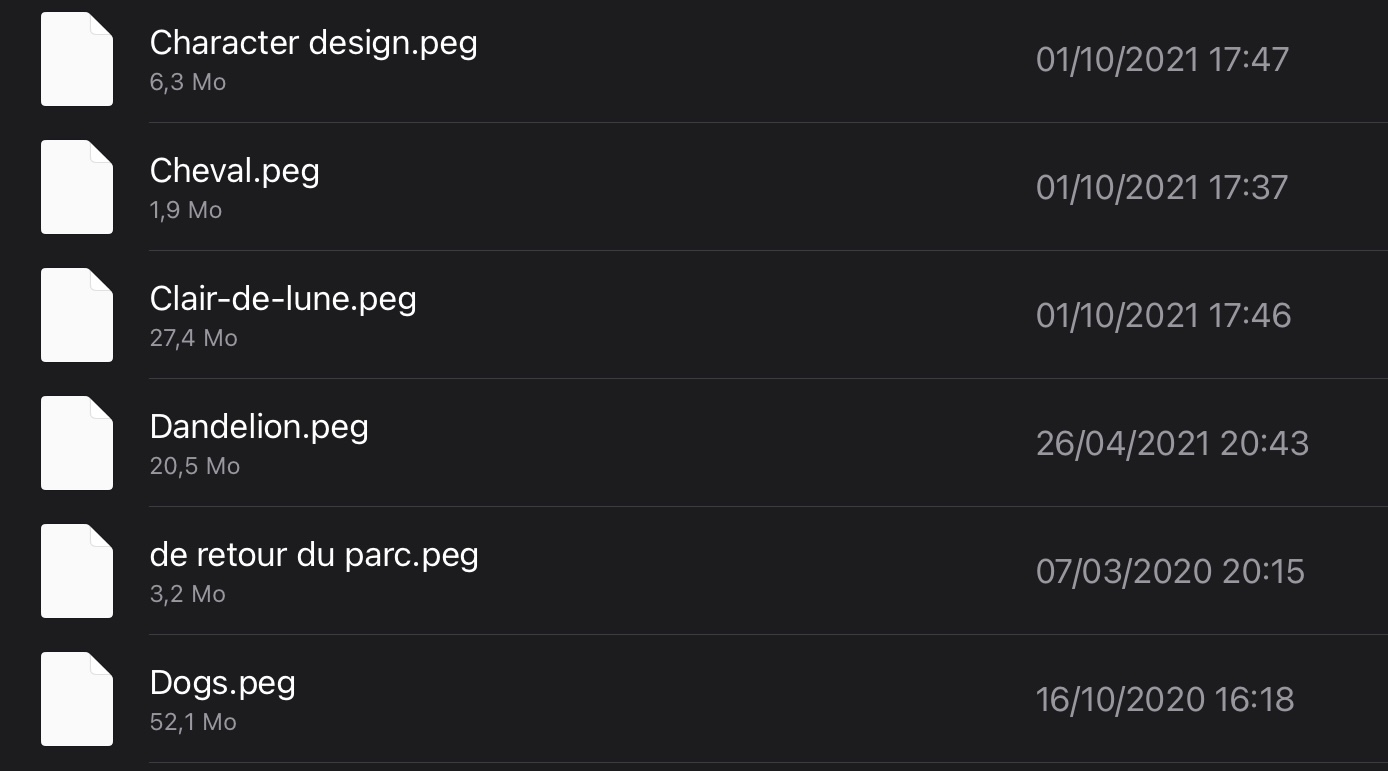Click the 27,4 Mo size label
The width and height of the screenshot is (1388, 771).
click(x=193, y=338)
